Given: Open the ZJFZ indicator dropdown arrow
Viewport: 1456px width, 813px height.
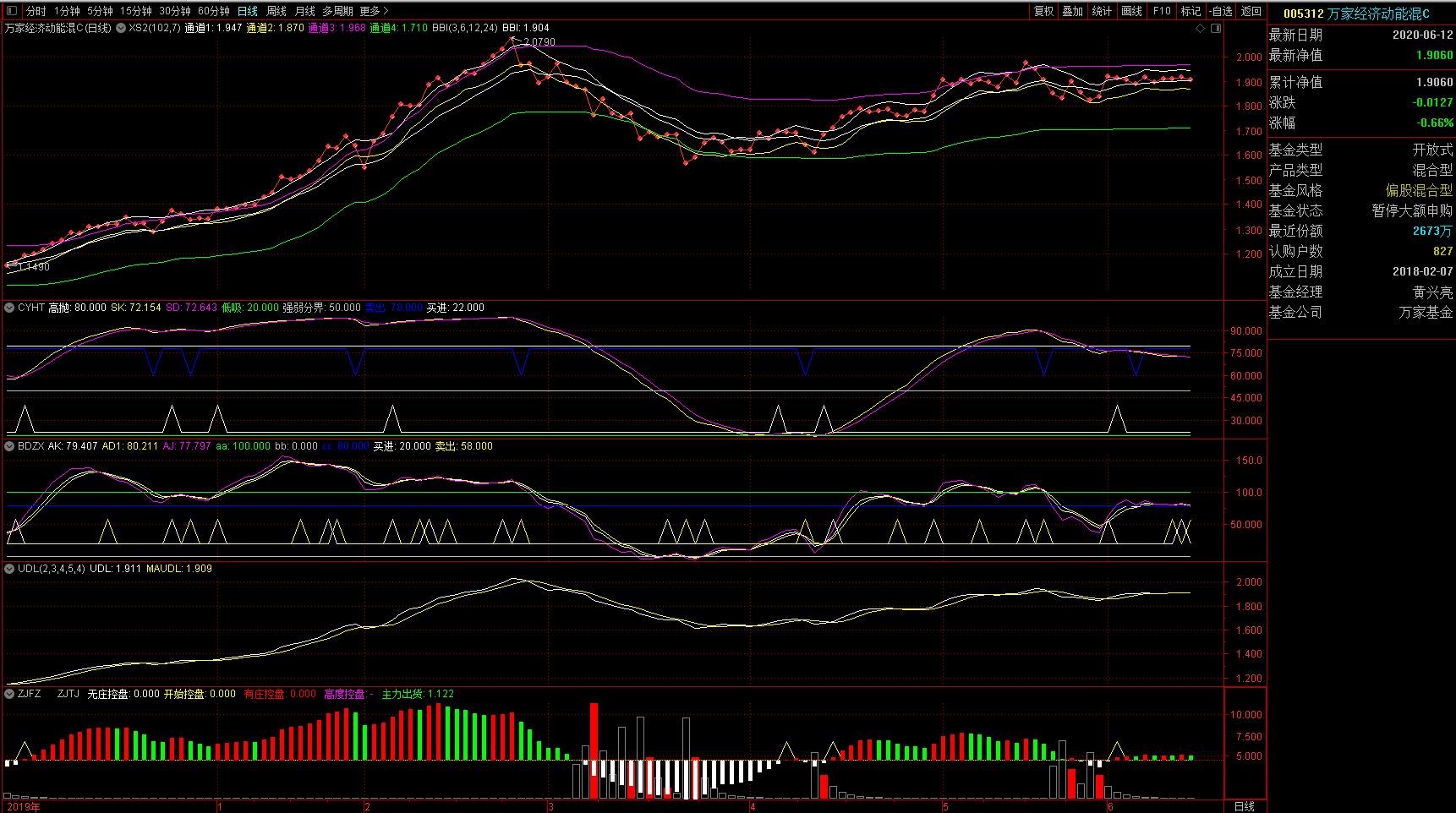Looking at the screenshot, I should click(x=10, y=694).
